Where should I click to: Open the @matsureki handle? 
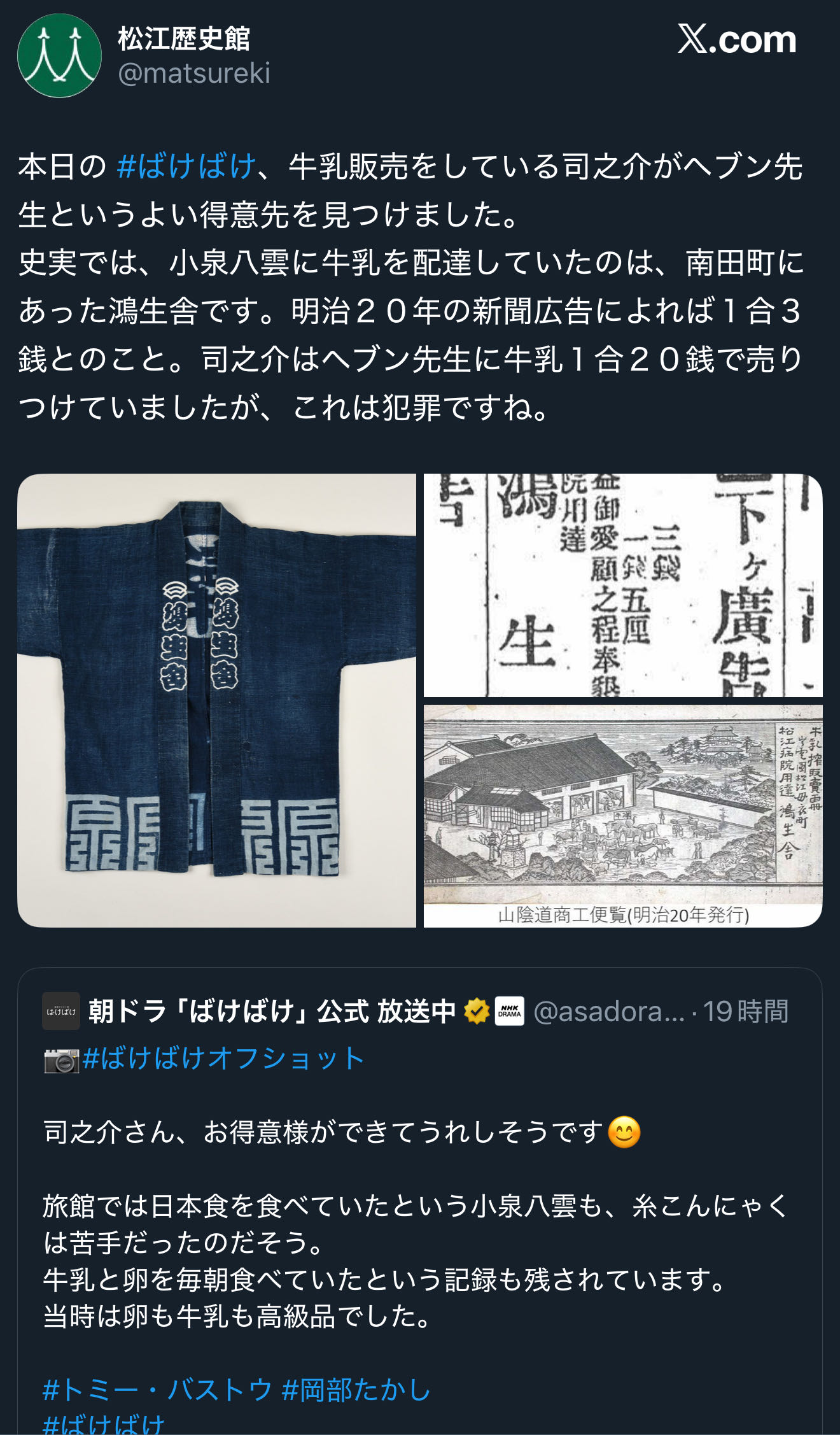(194, 73)
